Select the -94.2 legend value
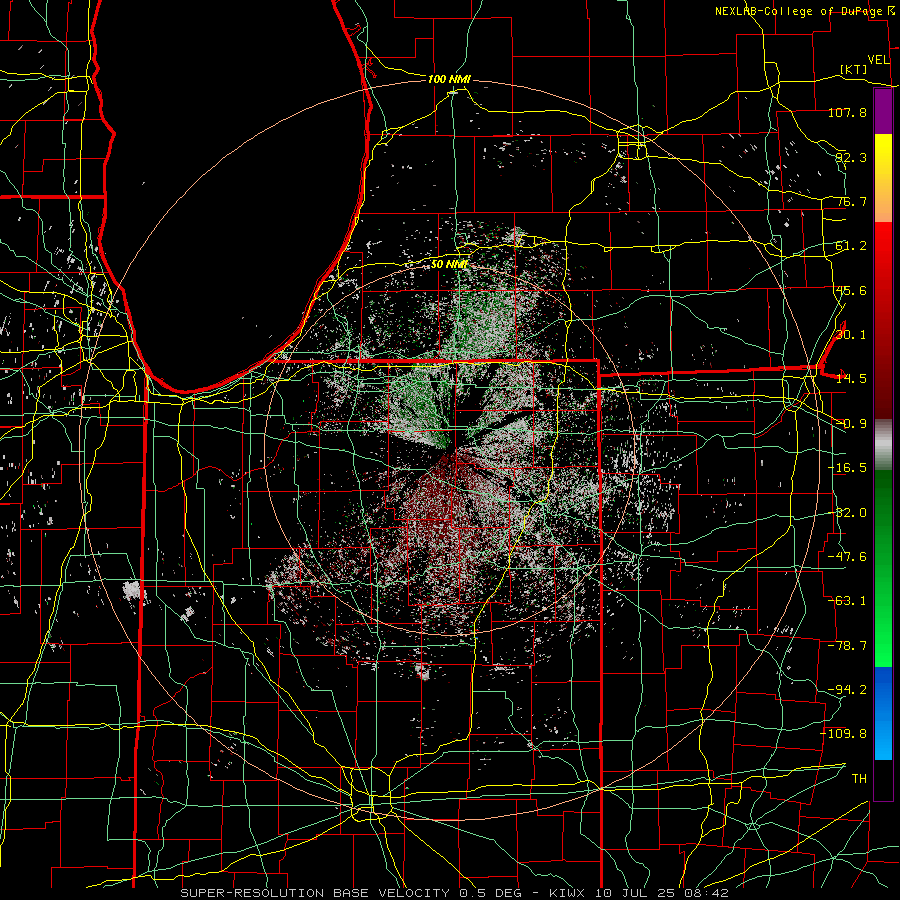900x900 pixels. 847,690
